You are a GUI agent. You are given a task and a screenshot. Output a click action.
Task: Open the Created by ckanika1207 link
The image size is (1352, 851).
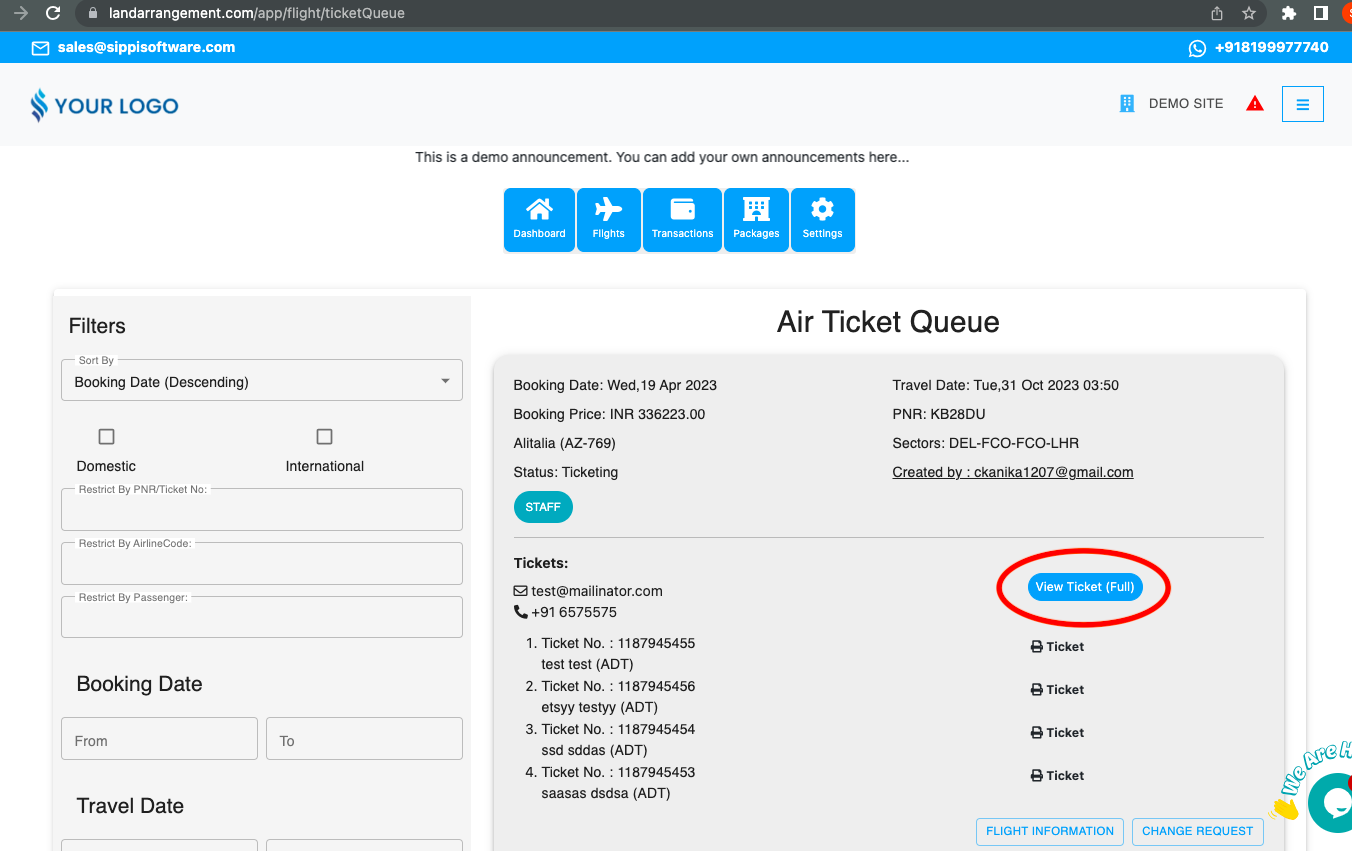coord(1012,472)
